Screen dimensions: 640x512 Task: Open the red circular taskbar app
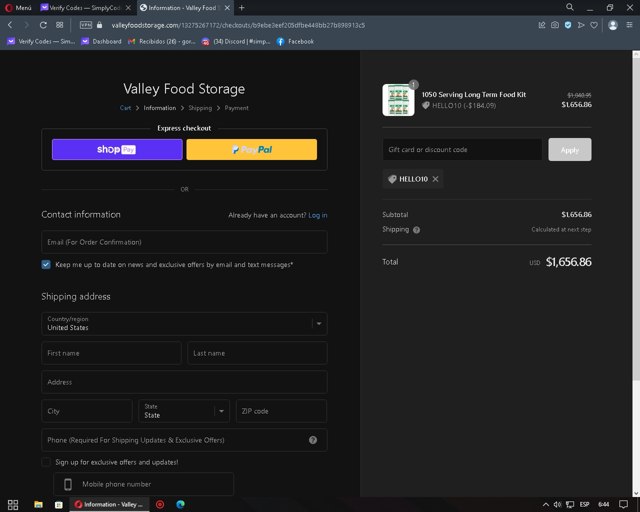[x=160, y=505]
